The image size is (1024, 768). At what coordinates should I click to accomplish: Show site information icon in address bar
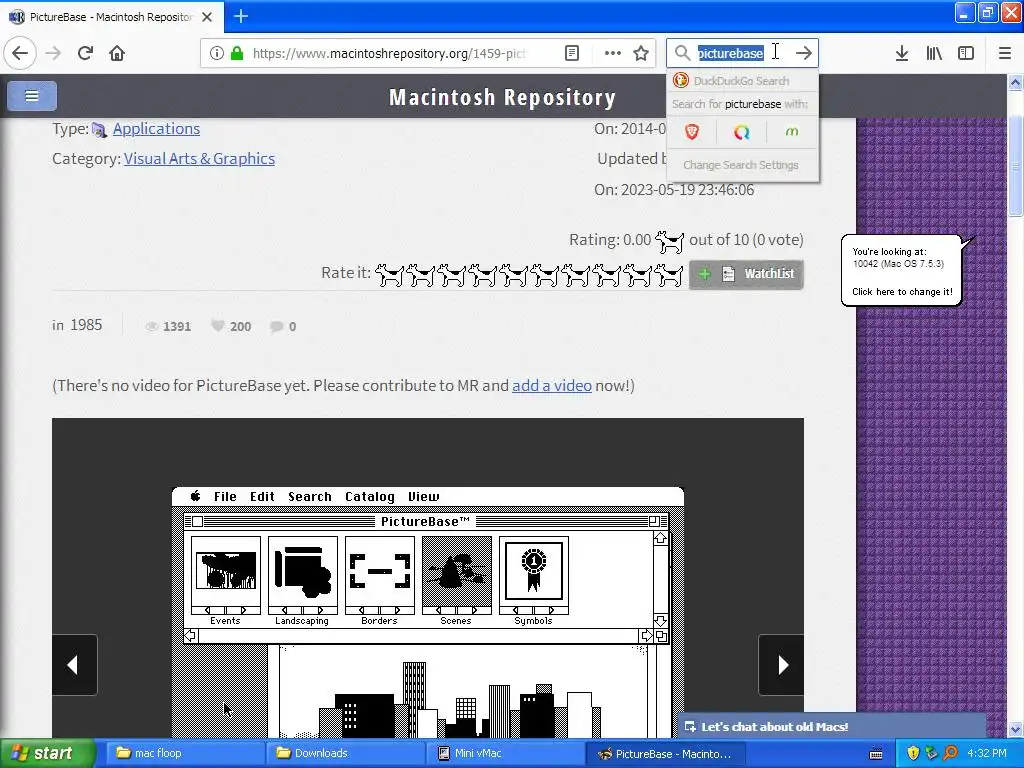216,53
